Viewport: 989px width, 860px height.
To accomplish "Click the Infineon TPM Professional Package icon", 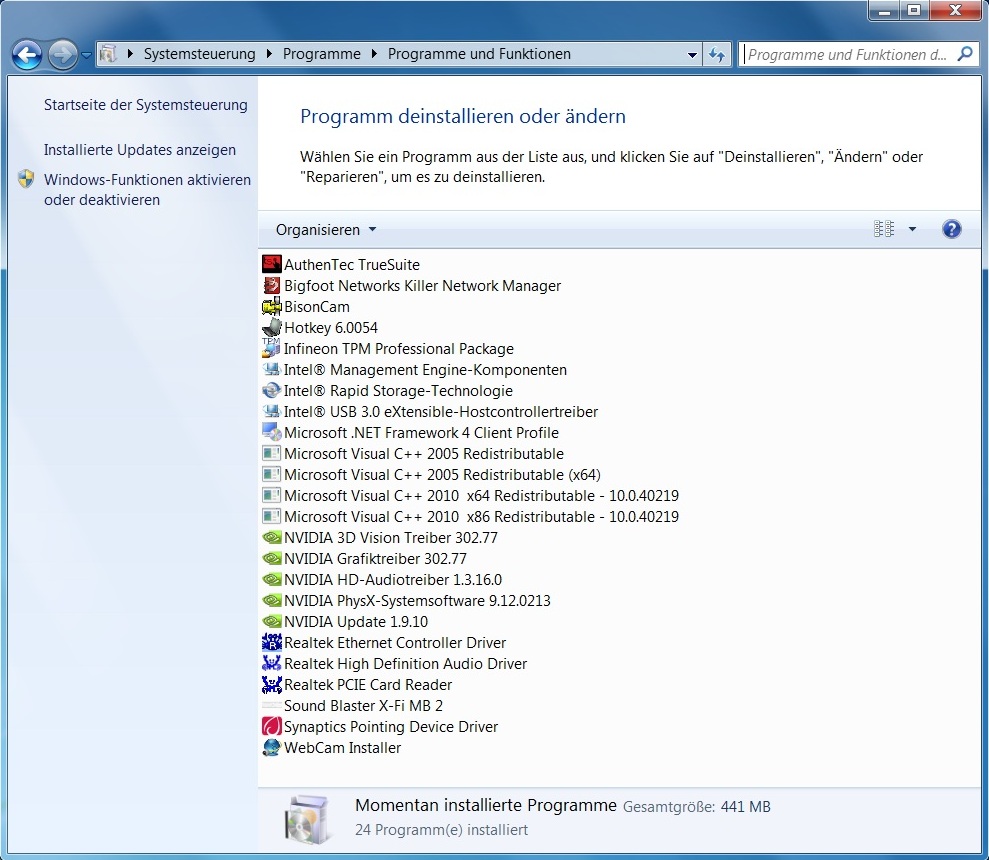I will click(x=271, y=348).
